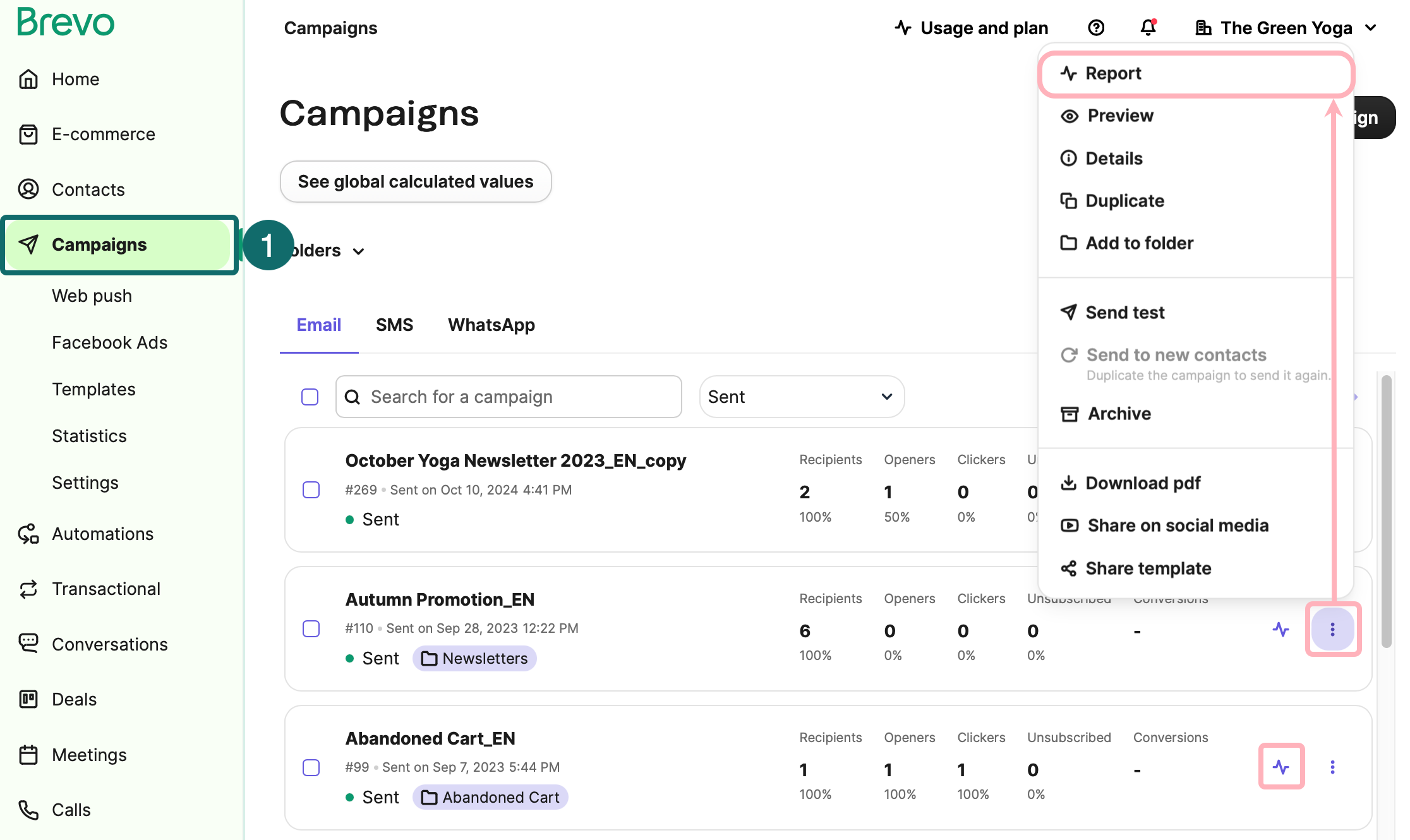Screen dimensions: 1410x840
Task: Expand the Folders chevron
Action: coord(358,251)
